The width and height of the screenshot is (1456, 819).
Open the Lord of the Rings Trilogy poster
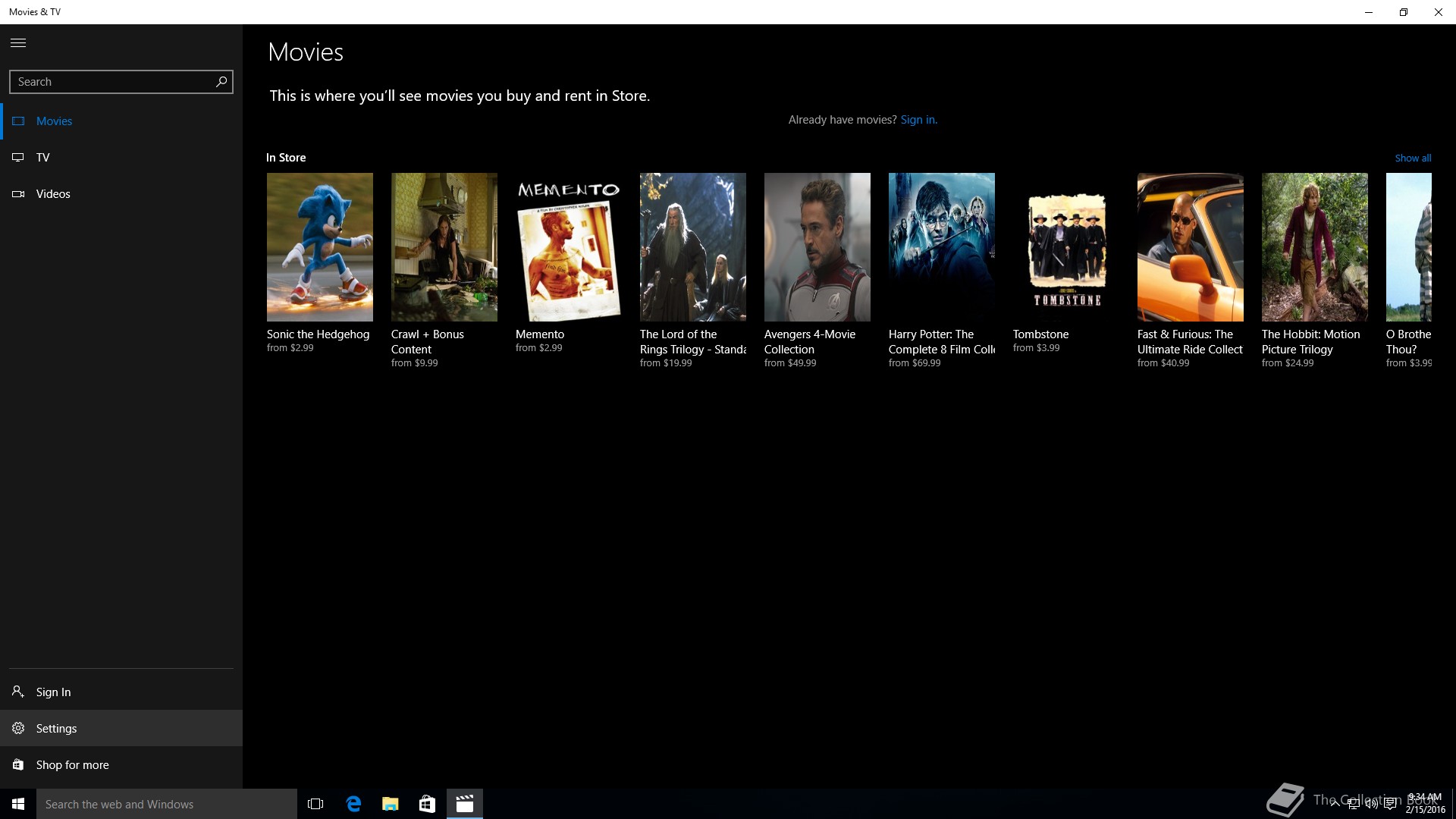point(693,247)
